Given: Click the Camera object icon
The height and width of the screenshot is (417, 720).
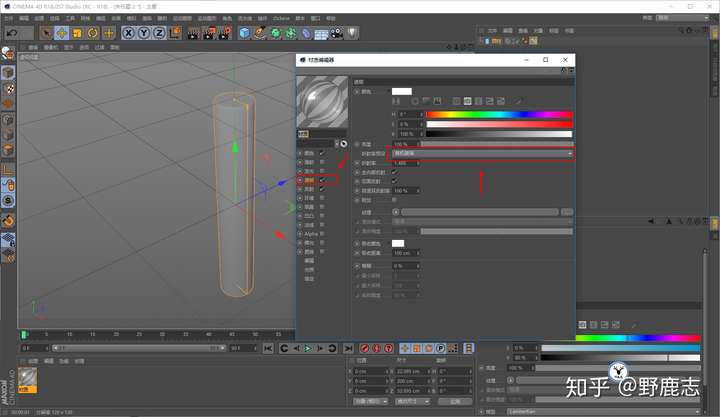Looking at the screenshot, I should [x=337, y=33].
